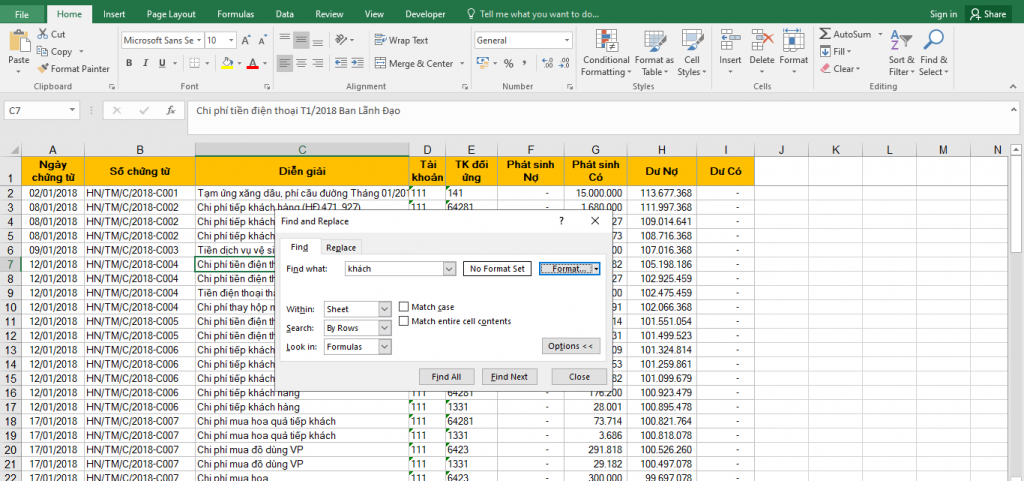
Task: Click the Find & Select icon
Action: [934, 53]
